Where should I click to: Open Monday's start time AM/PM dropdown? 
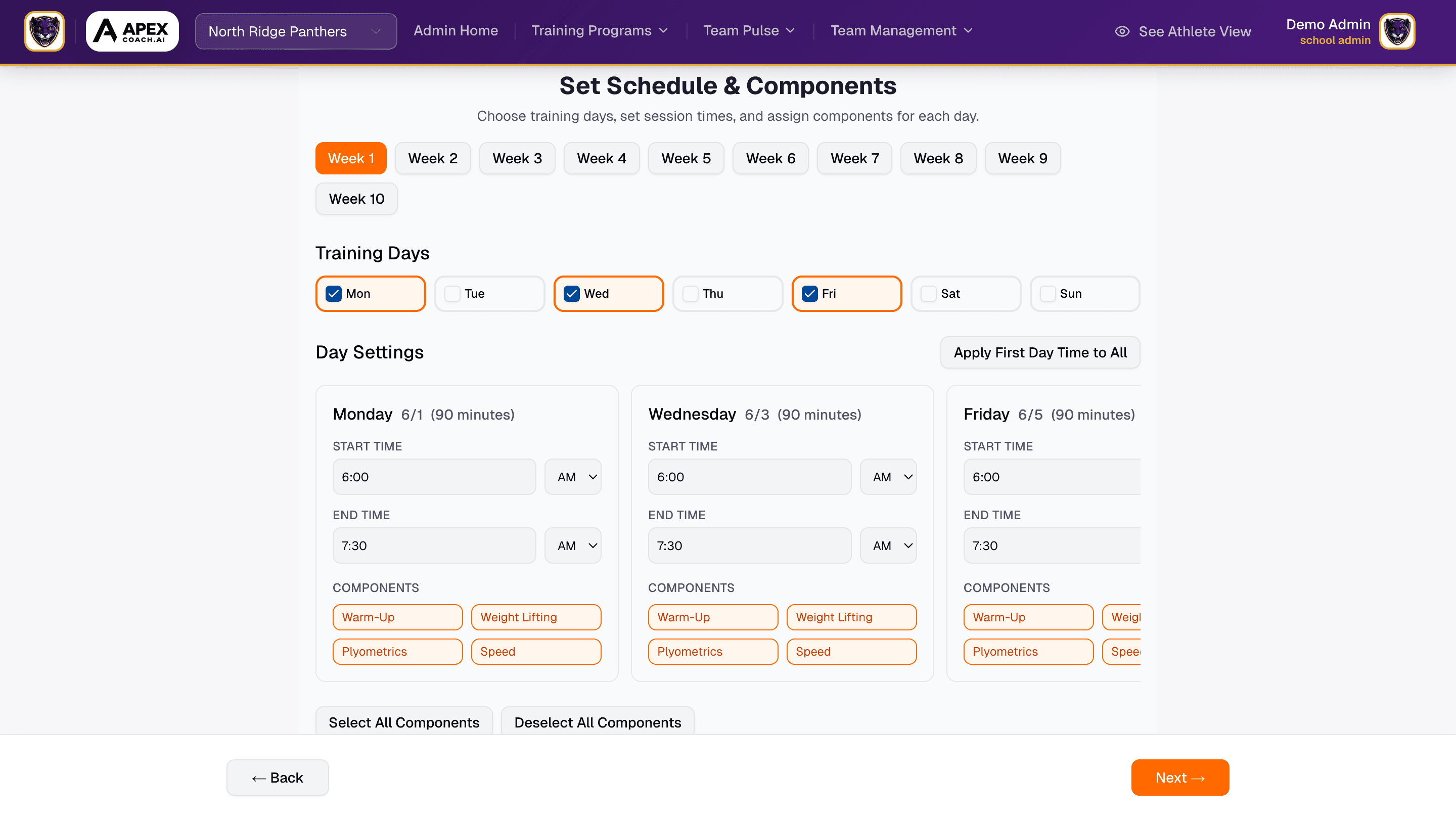click(x=573, y=476)
